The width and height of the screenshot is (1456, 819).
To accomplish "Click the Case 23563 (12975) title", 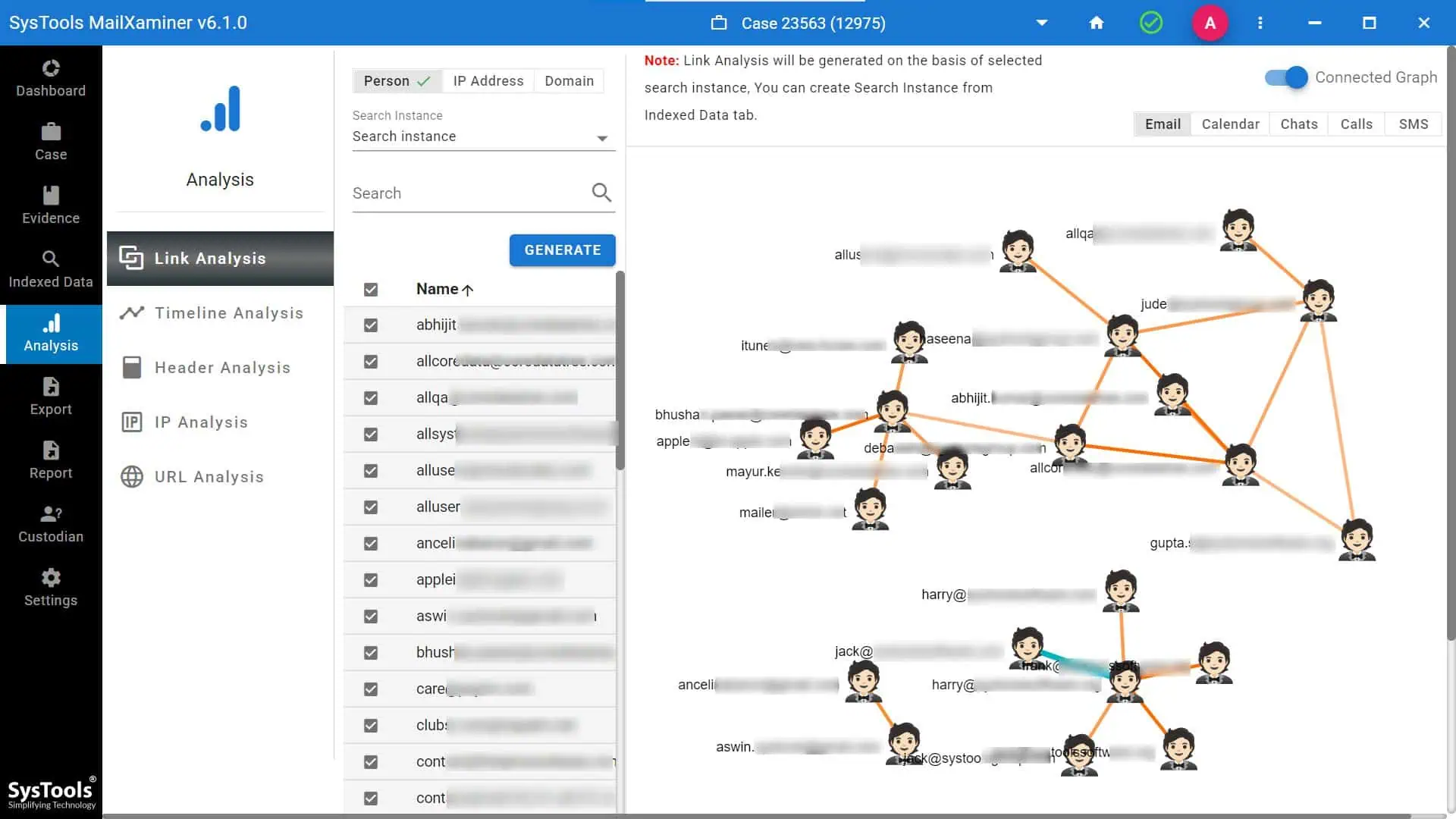I will click(813, 23).
